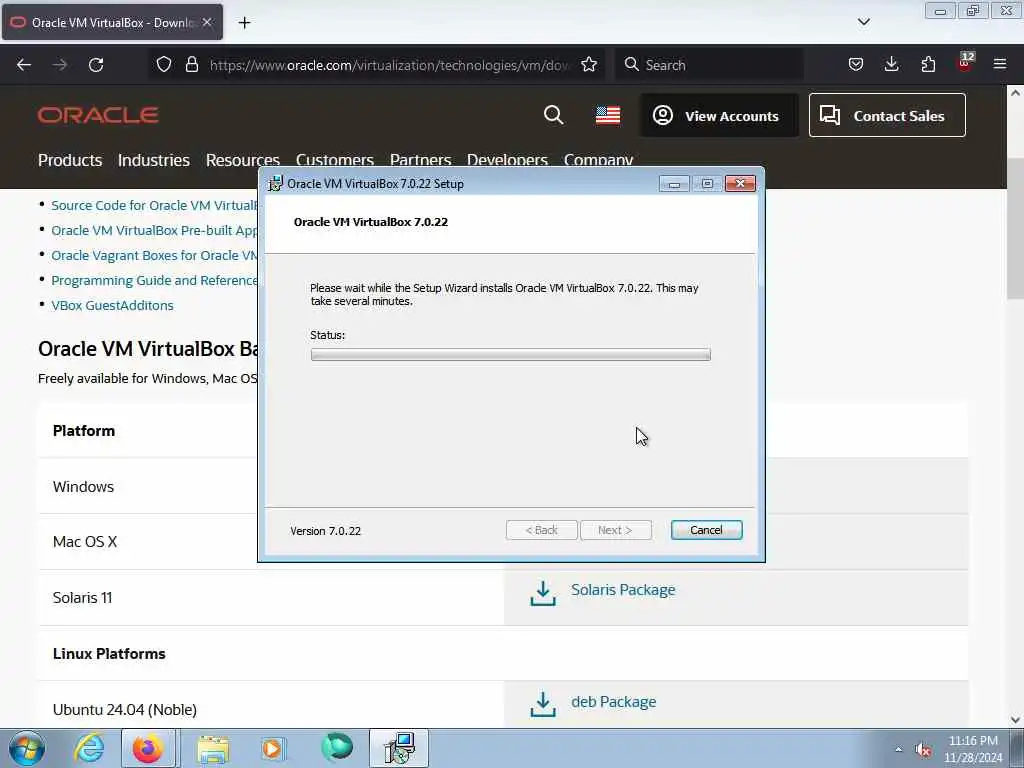This screenshot has width=1024, height=768.
Task: Open Source Code for Oracle VM VirtualBox link
Action: [x=154, y=205]
